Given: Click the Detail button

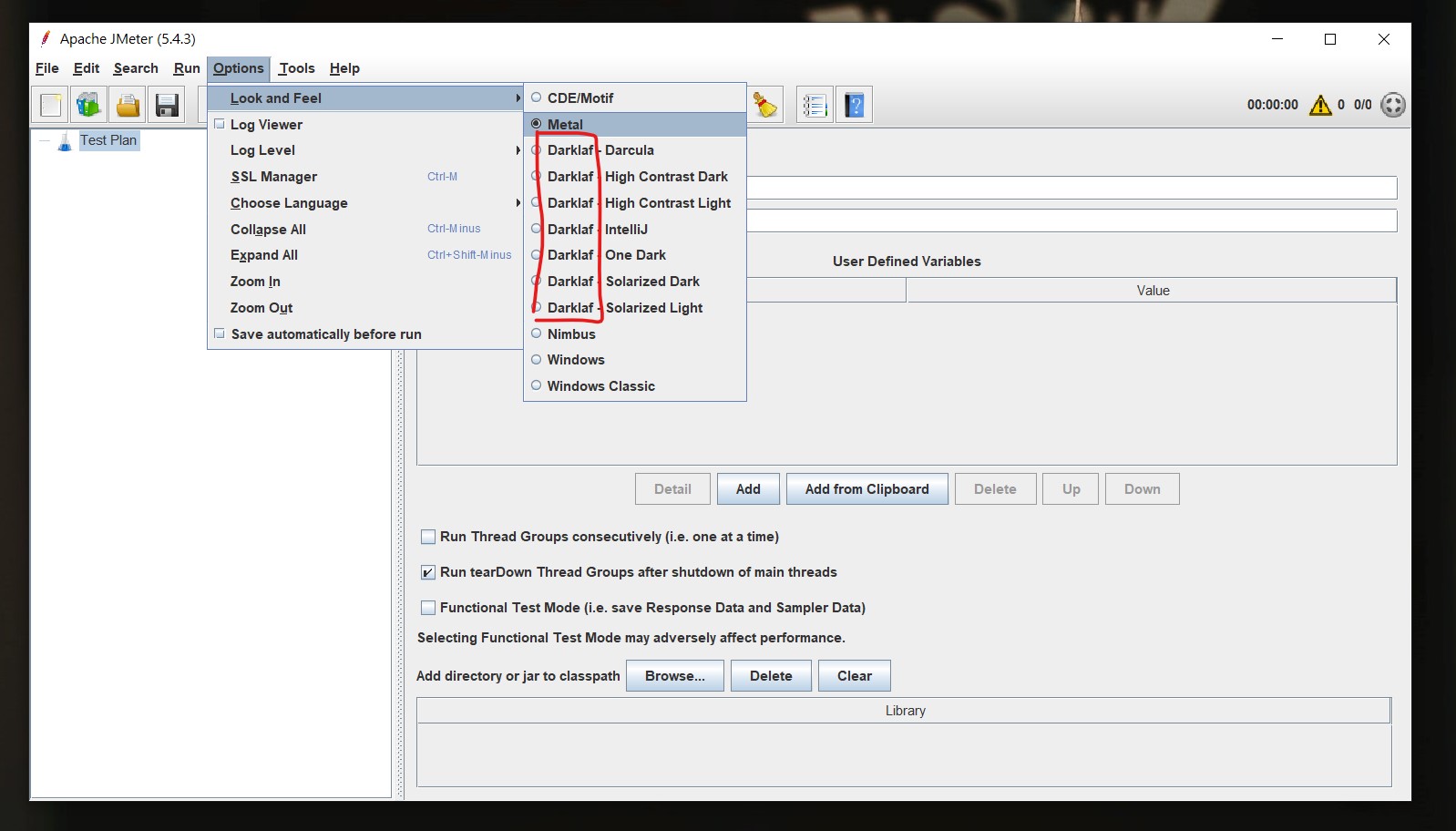Looking at the screenshot, I should click(672, 489).
